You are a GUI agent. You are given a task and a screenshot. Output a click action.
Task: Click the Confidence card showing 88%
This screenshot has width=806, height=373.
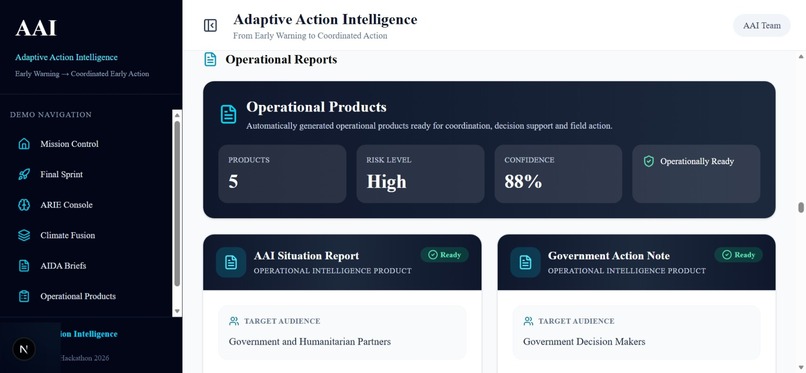tap(558, 174)
